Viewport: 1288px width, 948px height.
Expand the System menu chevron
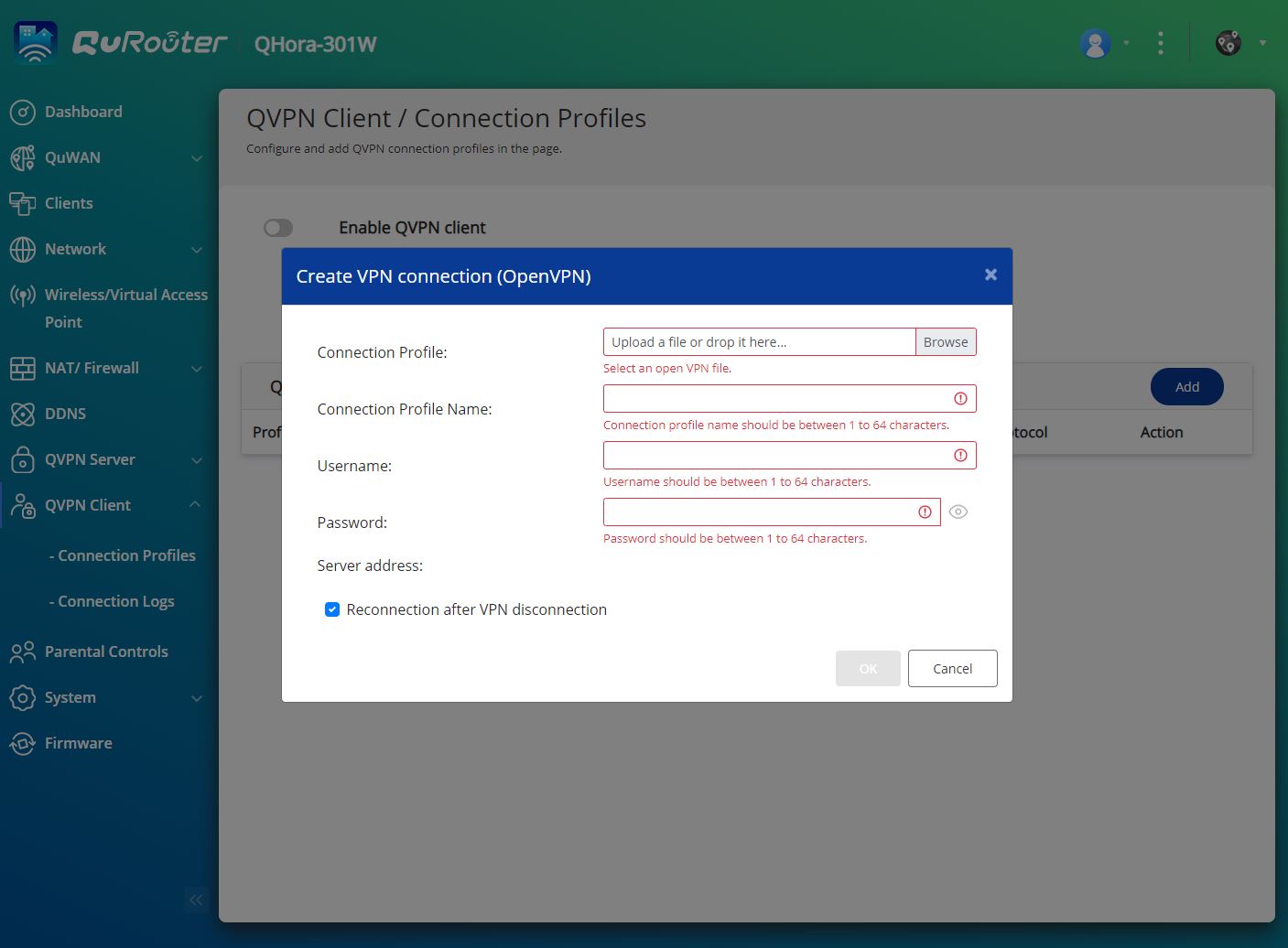coord(197,698)
